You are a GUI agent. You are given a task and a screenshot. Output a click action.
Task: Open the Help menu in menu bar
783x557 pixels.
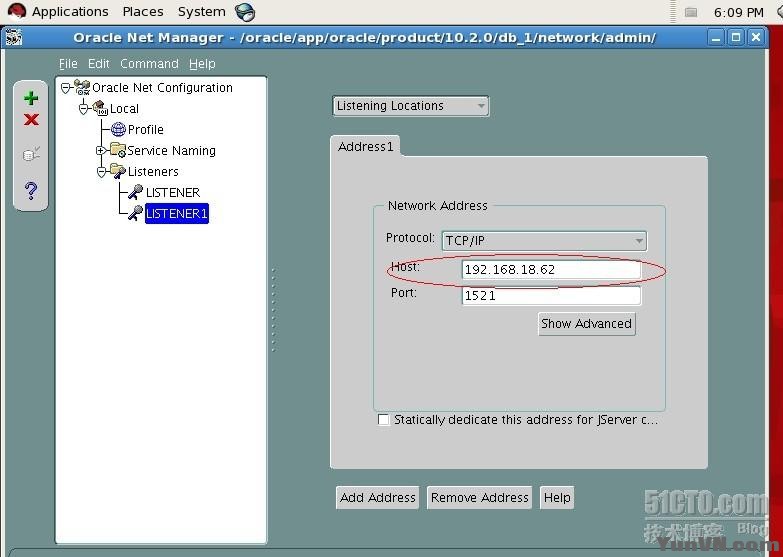[x=202, y=64]
